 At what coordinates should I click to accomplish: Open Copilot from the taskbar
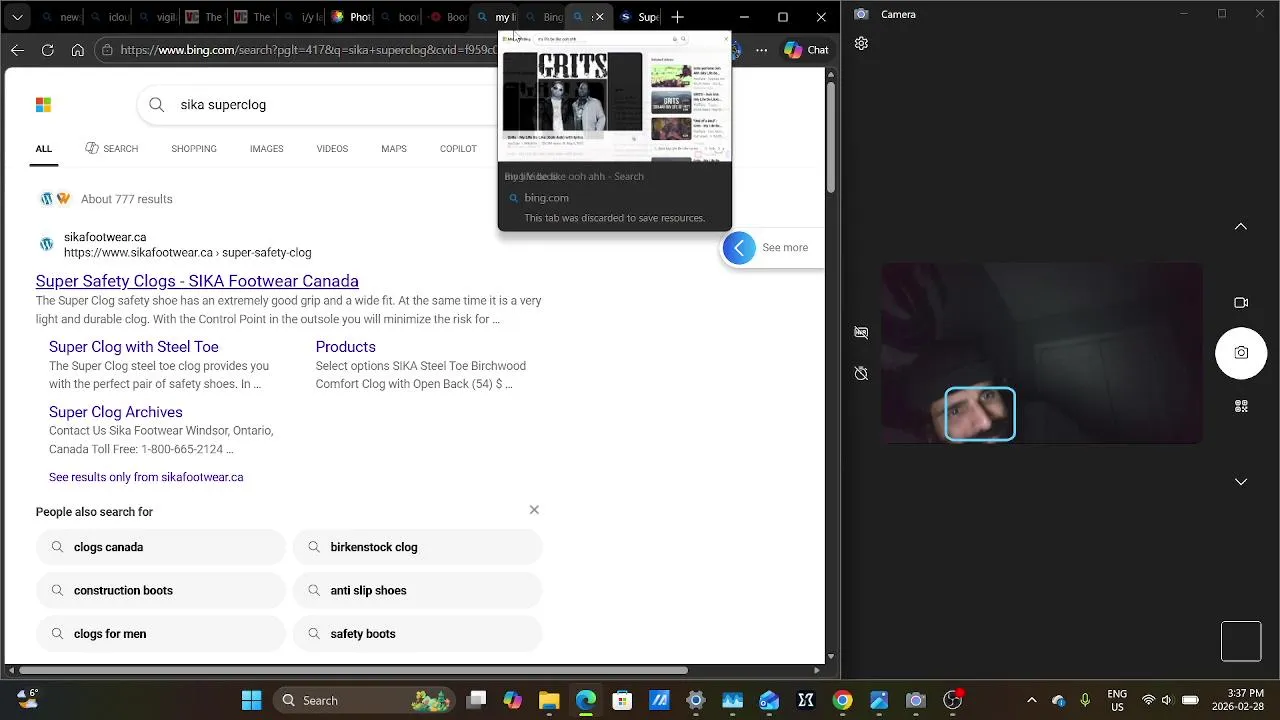pyautogui.click(x=512, y=700)
